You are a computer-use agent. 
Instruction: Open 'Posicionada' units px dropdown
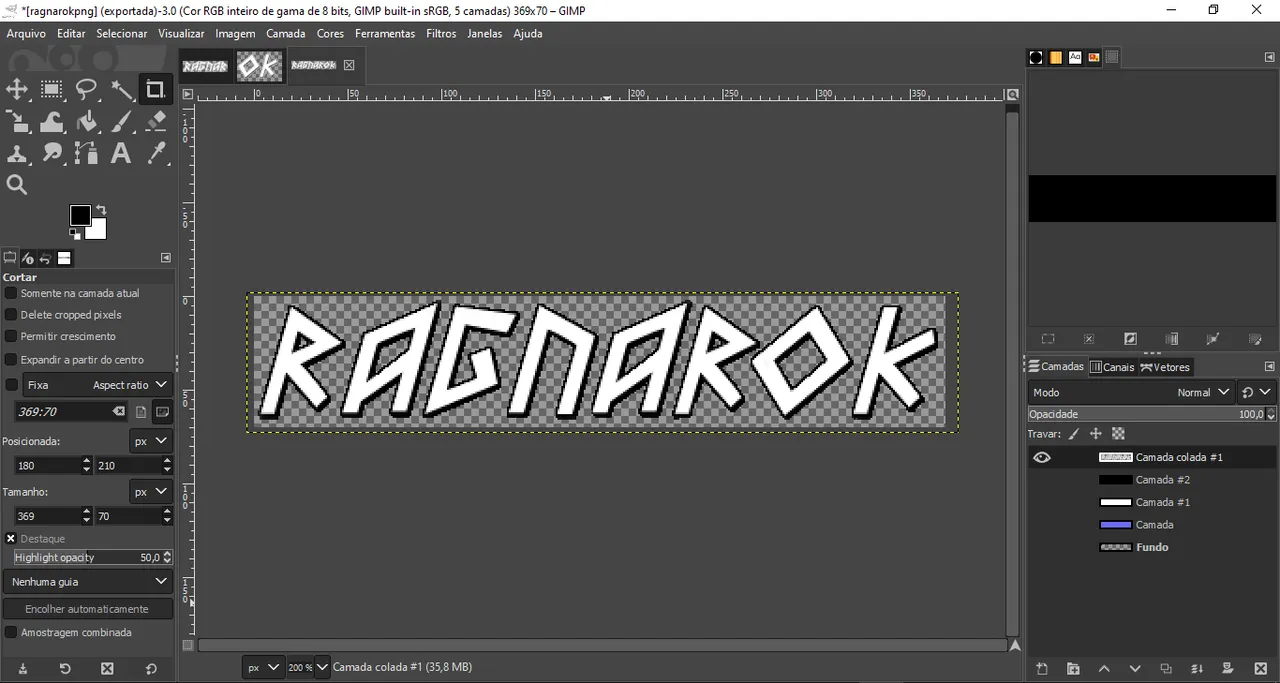coord(151,441)
